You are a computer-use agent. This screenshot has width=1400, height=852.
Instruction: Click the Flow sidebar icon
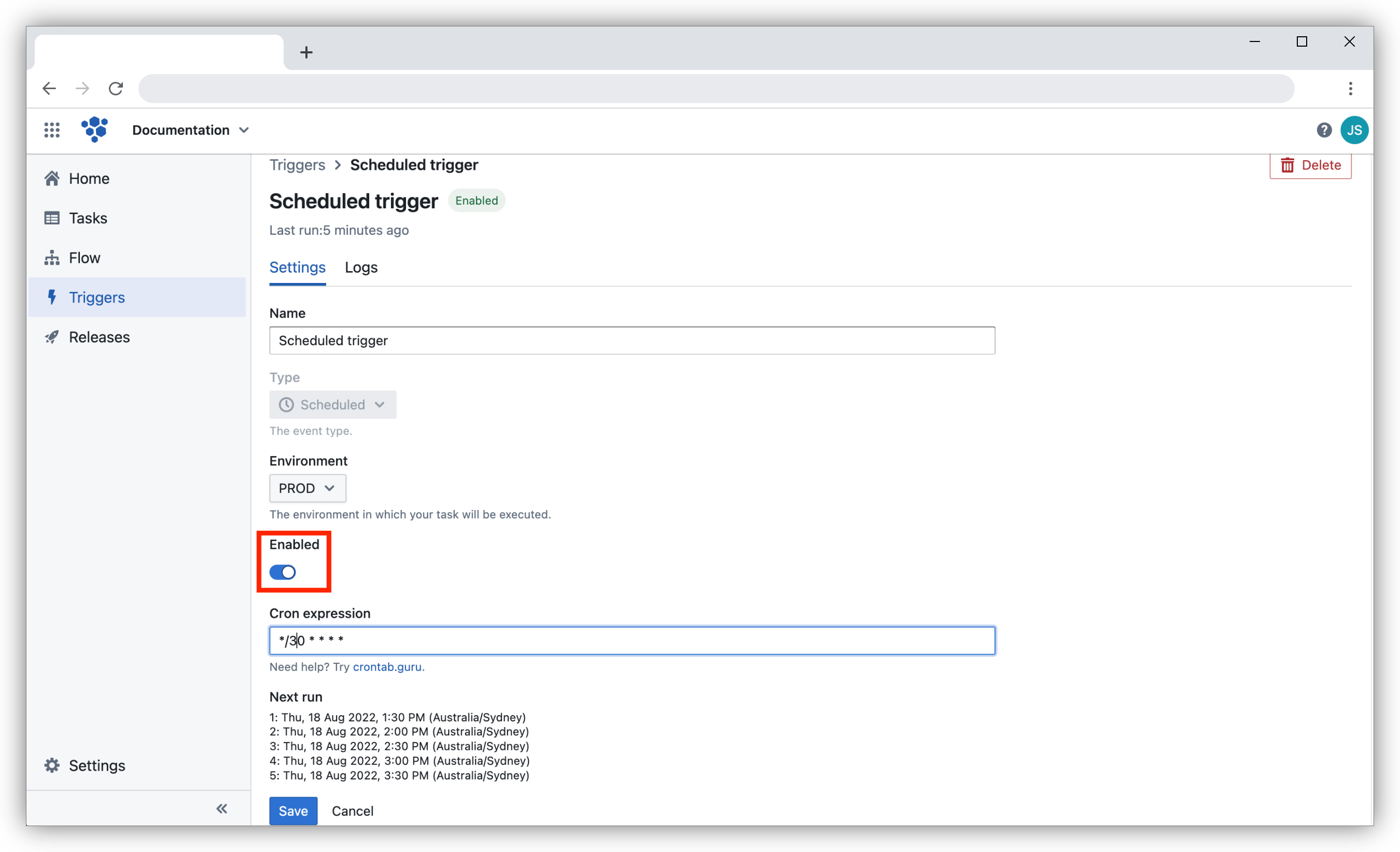[53, 257]
